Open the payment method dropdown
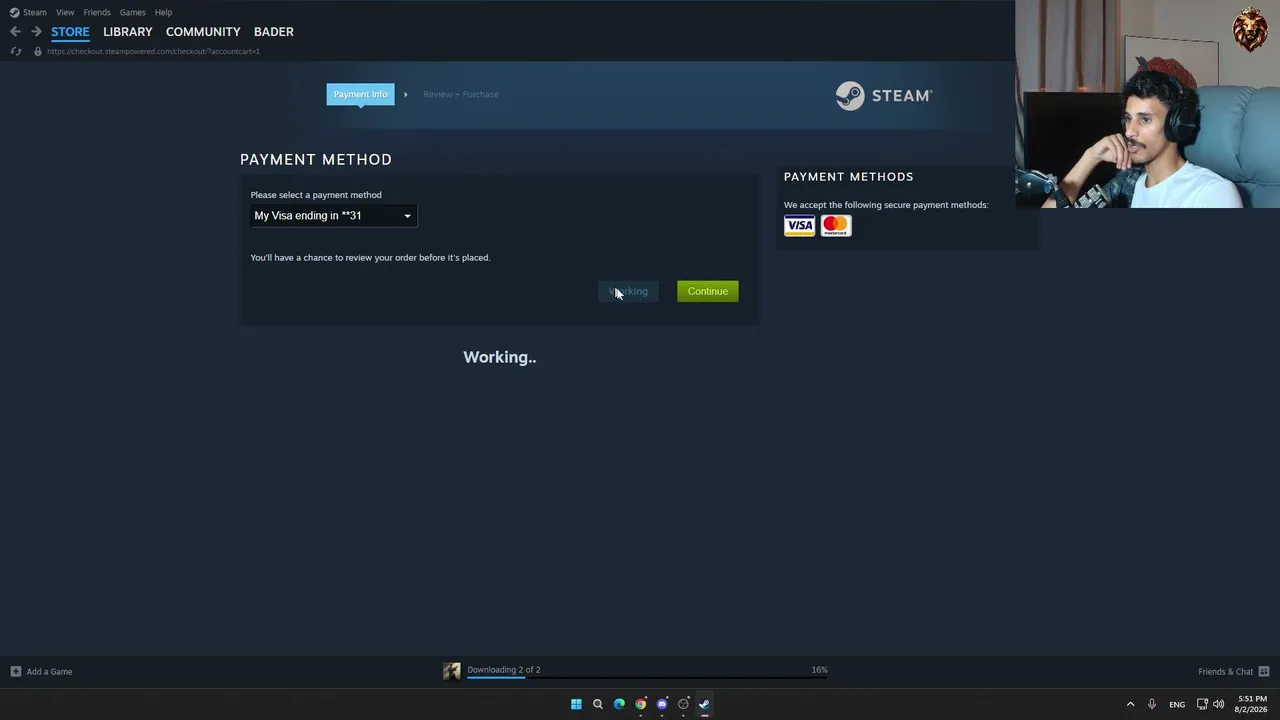The image size is (1280, 720). coord(333,216)
